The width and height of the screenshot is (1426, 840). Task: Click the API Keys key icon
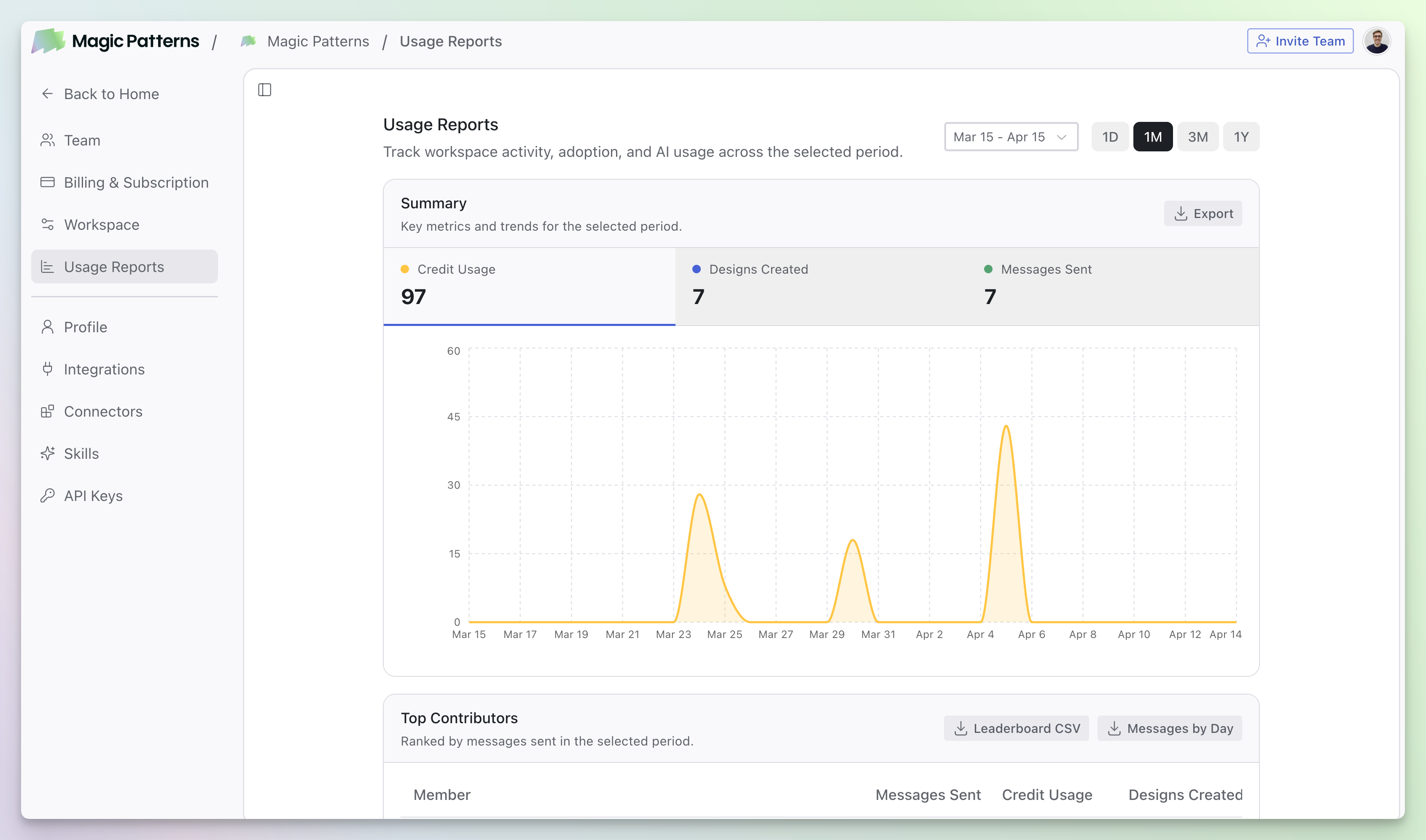click(48, 496)
